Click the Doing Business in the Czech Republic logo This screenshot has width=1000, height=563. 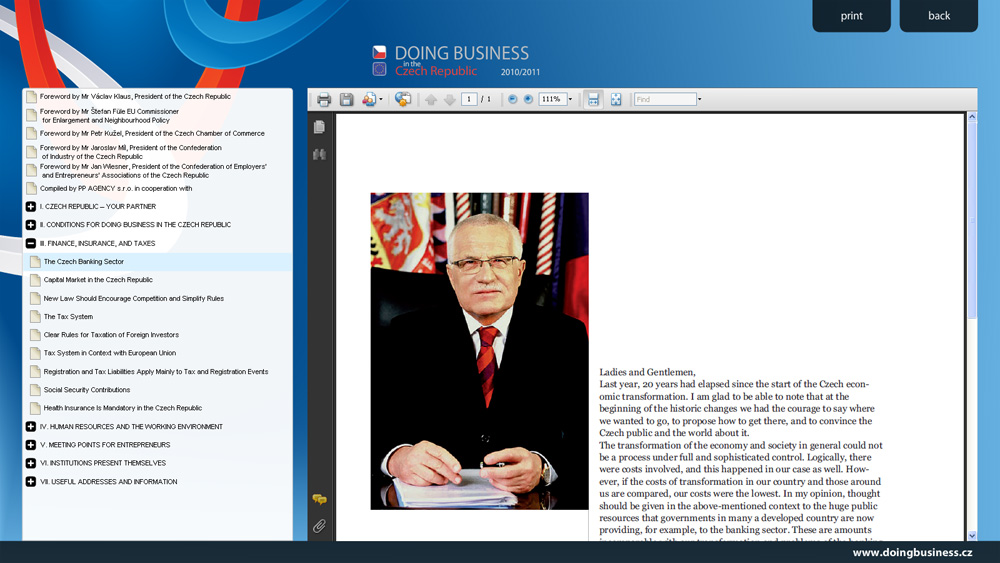(x=455, y=61)
